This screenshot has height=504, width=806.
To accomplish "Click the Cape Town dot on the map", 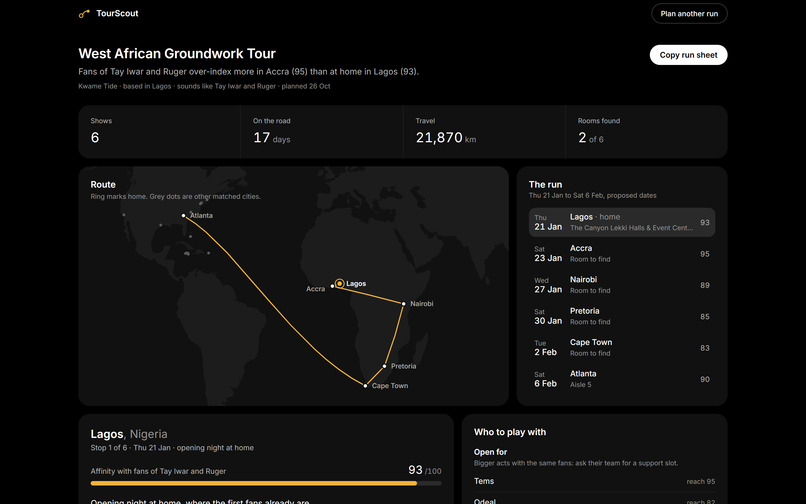I will (x=365, y=386).
